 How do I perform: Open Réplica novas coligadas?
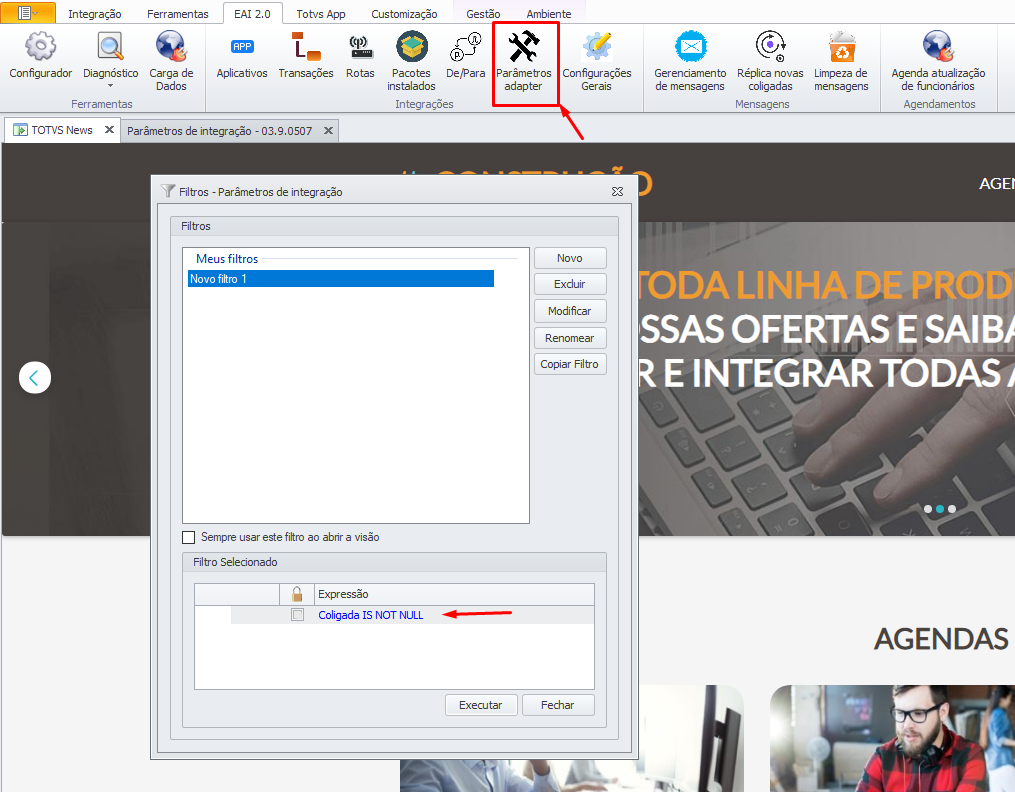pos(770,61)
